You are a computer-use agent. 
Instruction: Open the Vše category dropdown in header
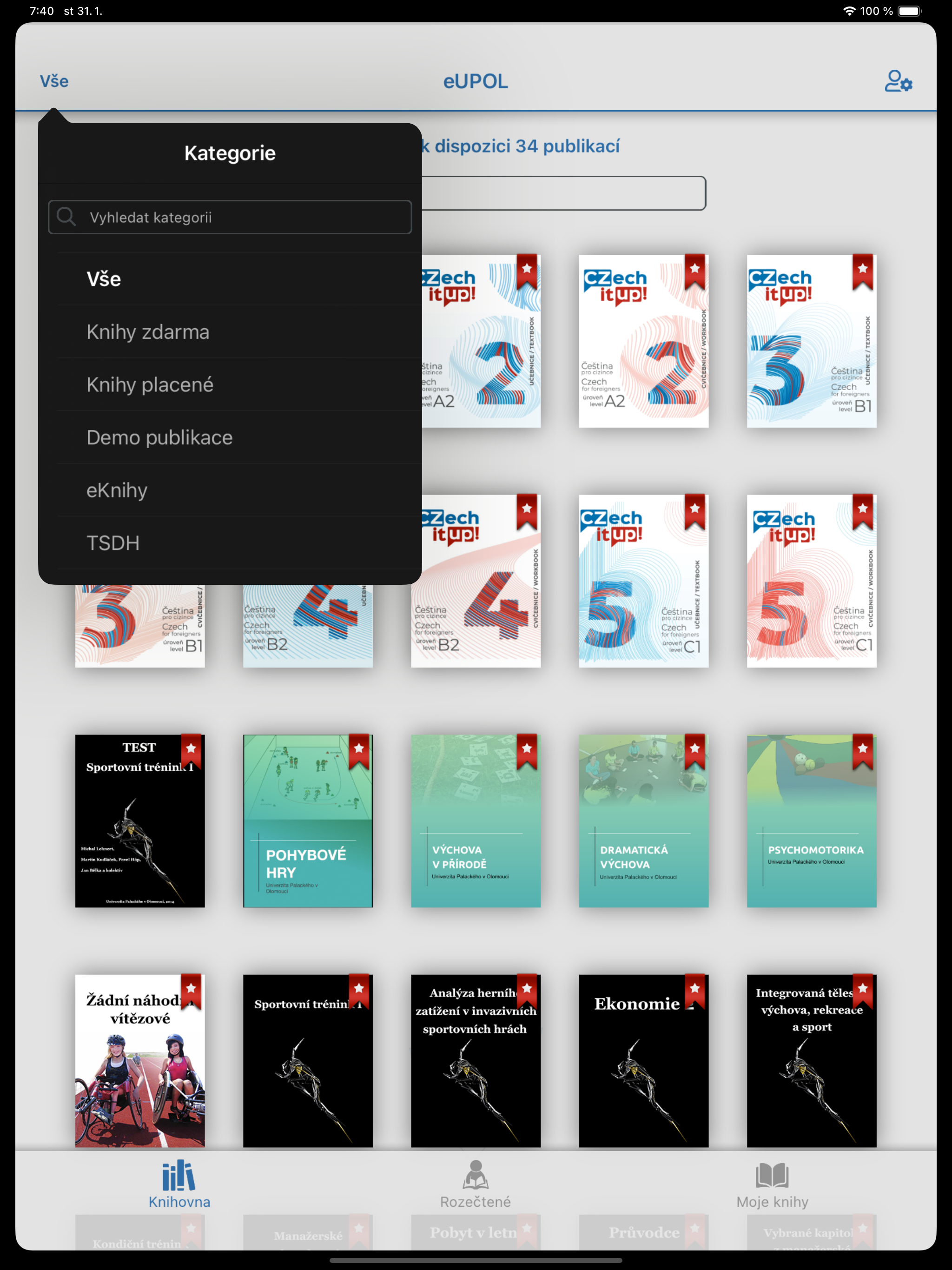54,81
